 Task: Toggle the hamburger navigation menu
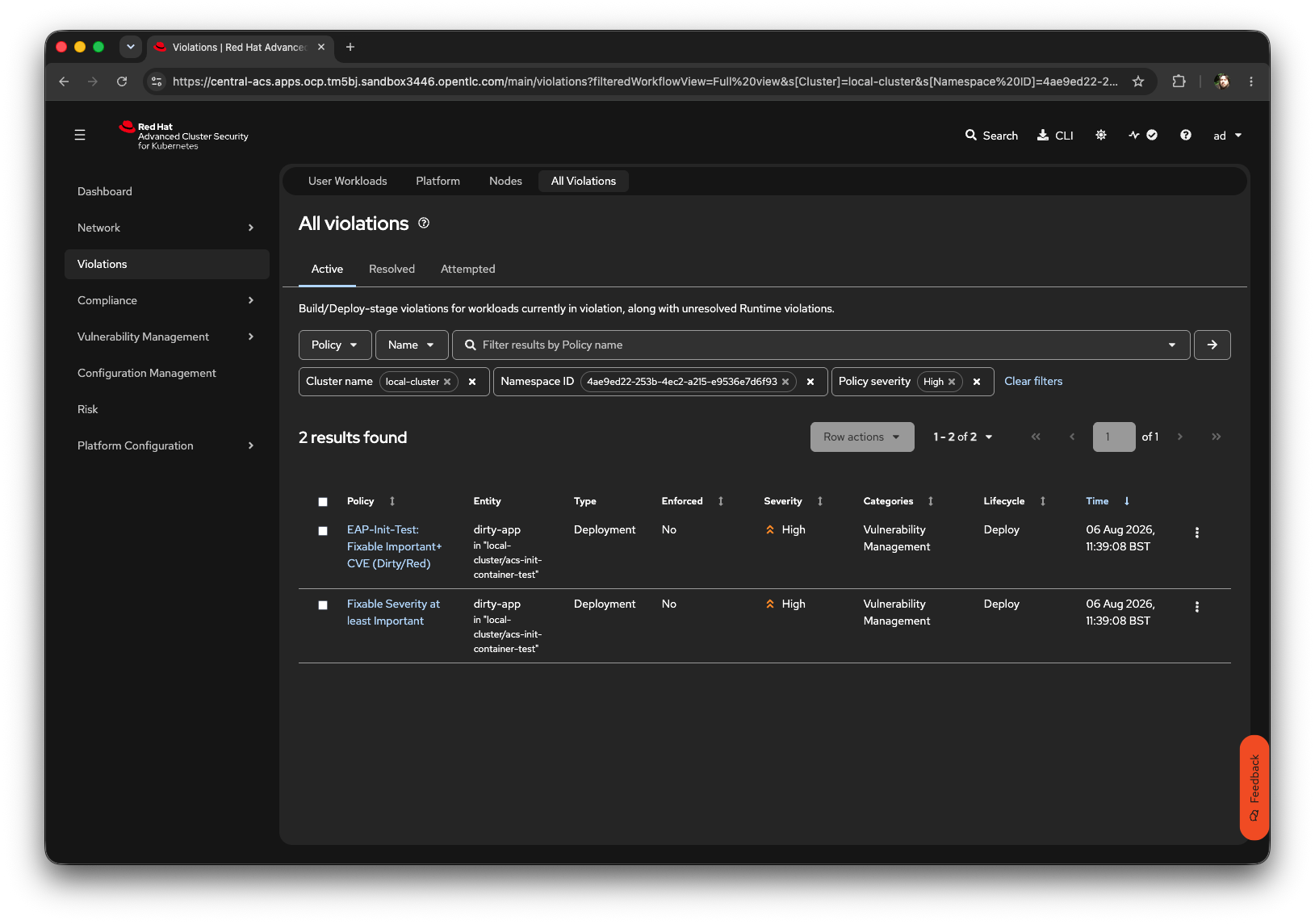pyautogui.click(x=80, y=136)
